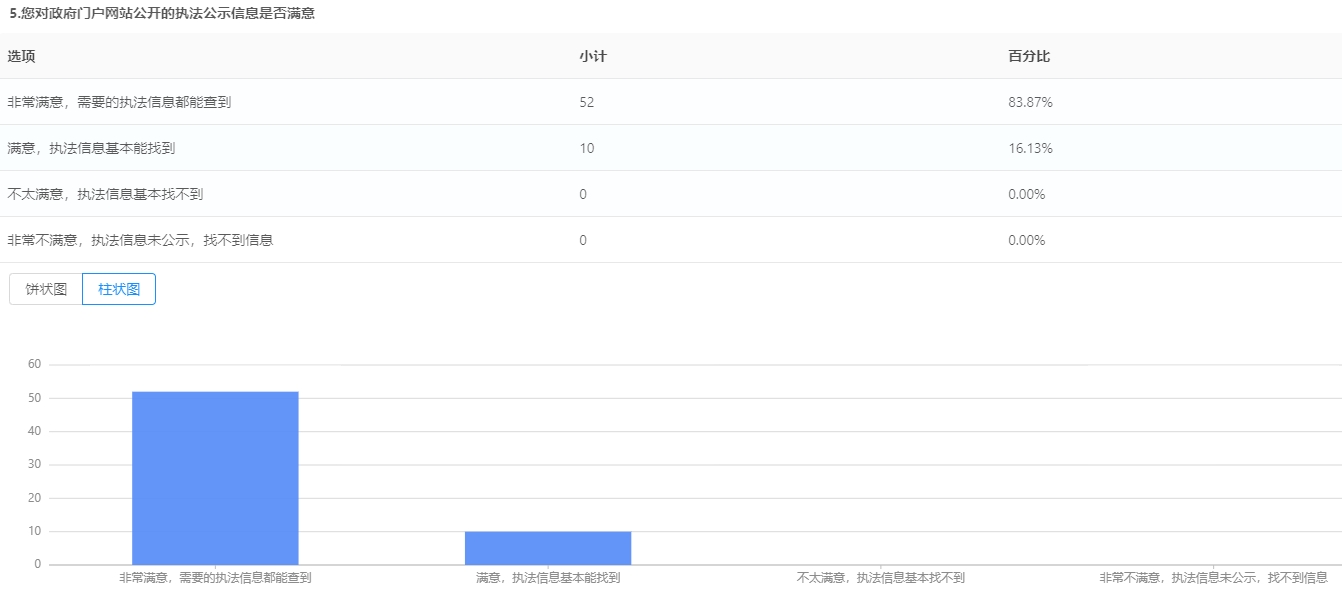
Task: Click the question 5 title text
Action: [162, 13]
